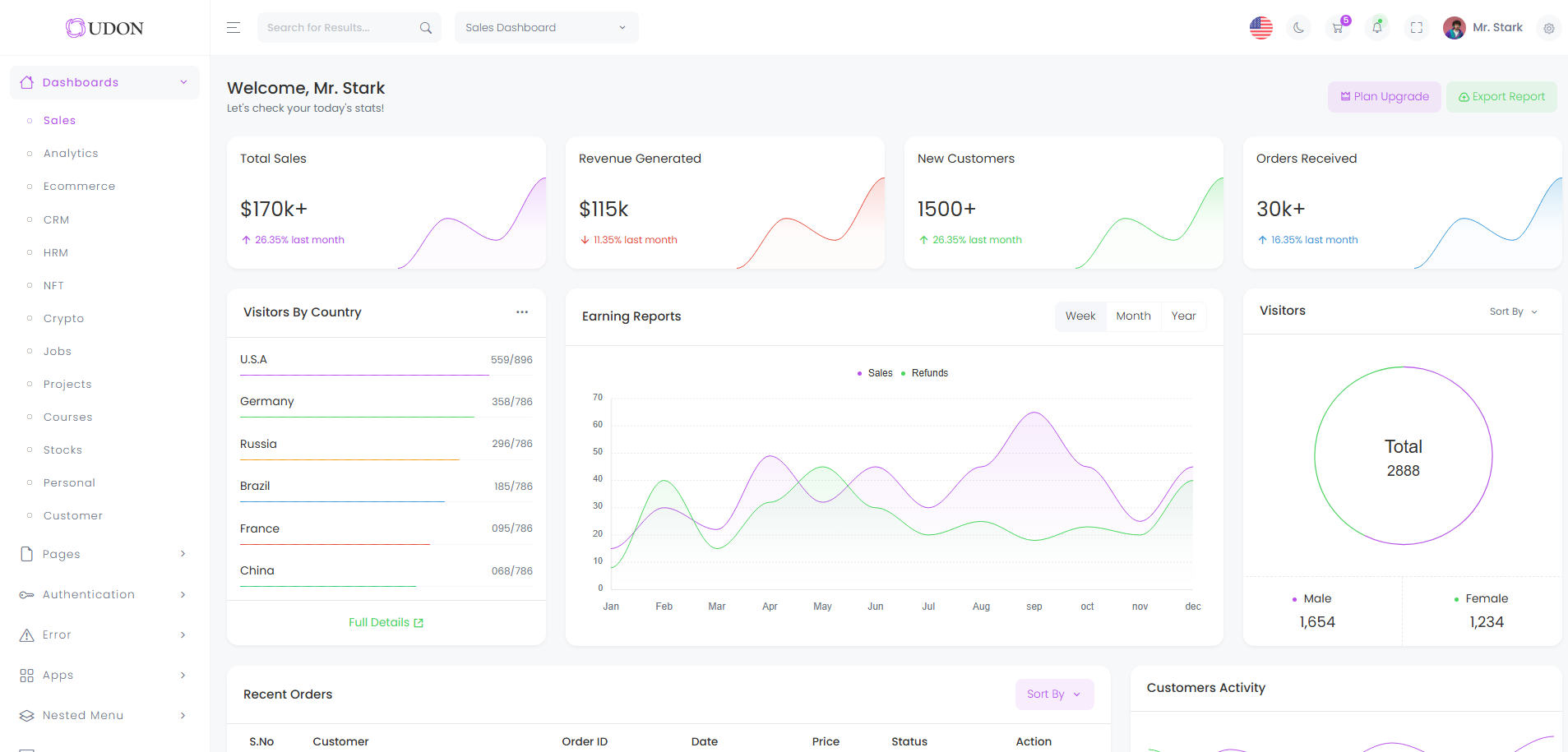Screen dimensions: 1568x752
Task: Click the Order ID column header
Action: click(x=585, y=741)
